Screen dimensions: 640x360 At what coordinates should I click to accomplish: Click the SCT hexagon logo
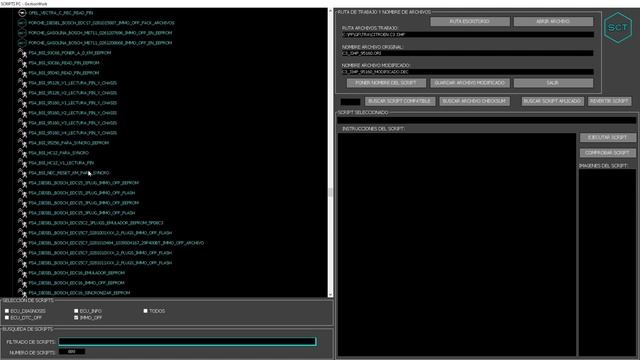click(618, 28)
